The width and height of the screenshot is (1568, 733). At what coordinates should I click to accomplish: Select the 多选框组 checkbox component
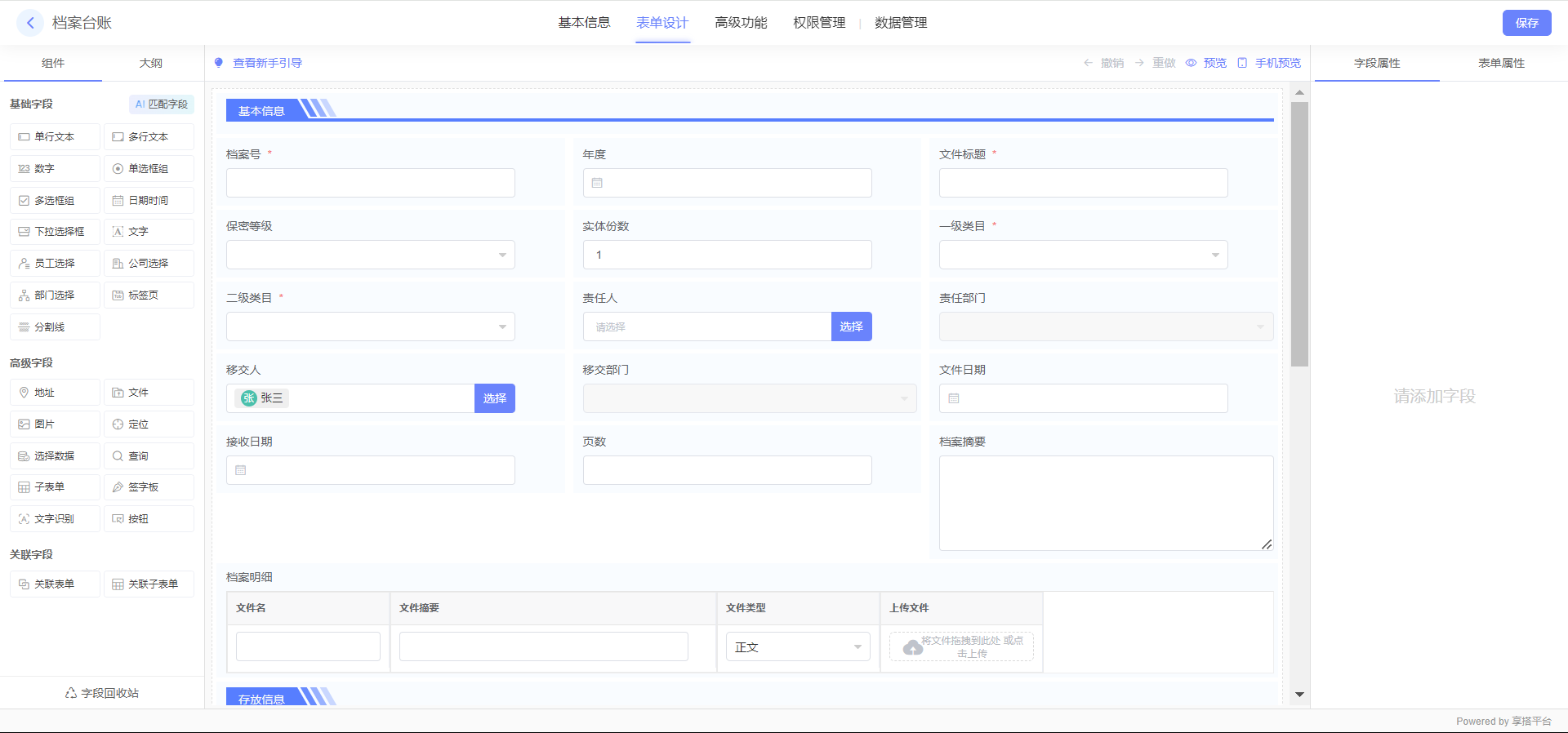point(55,201)
